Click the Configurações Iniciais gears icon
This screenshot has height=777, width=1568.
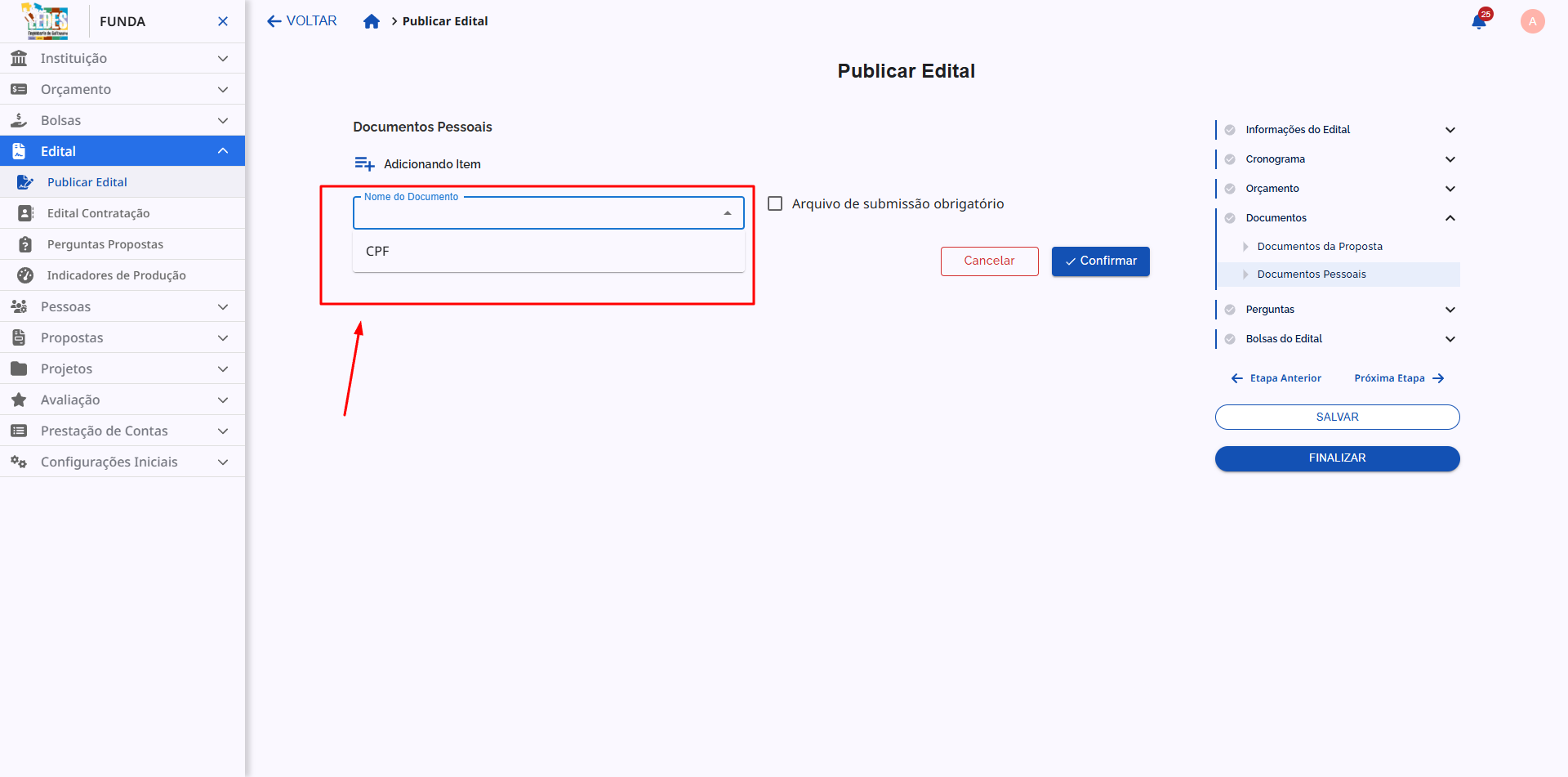[x=19, y=462]
